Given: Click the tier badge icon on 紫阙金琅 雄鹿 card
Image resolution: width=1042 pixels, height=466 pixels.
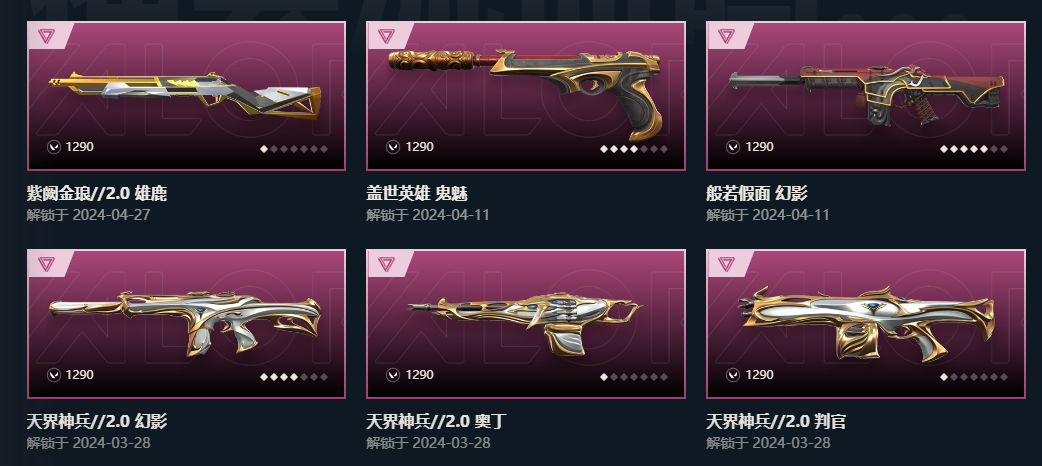Looking at the screenshot, I should click(45, 36).
